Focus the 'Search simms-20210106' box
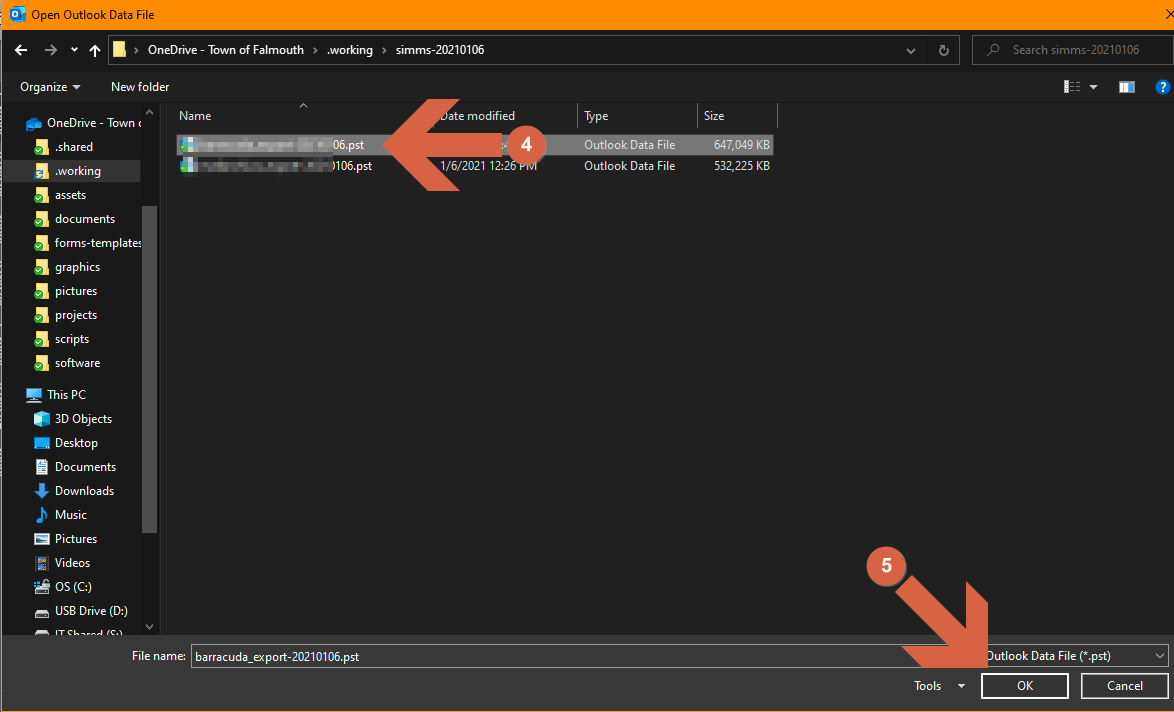This screenshot has width=1174, height=712. coord(1073,50)
